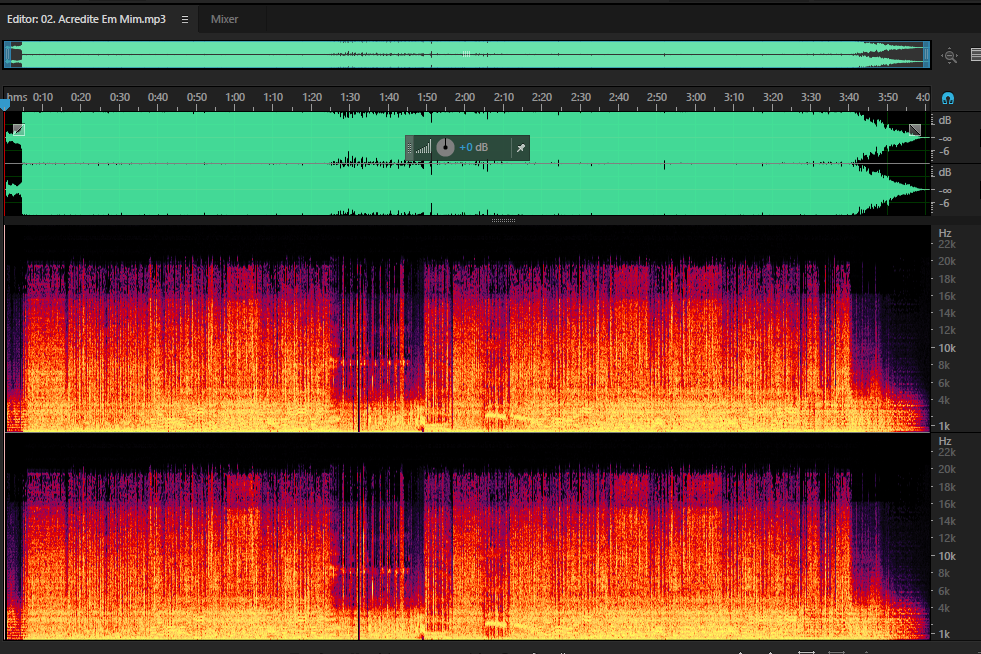Screen dimensions: 981x654
Task: Click the 1k mark on left channel frequency scale
Action: (944, 426)
